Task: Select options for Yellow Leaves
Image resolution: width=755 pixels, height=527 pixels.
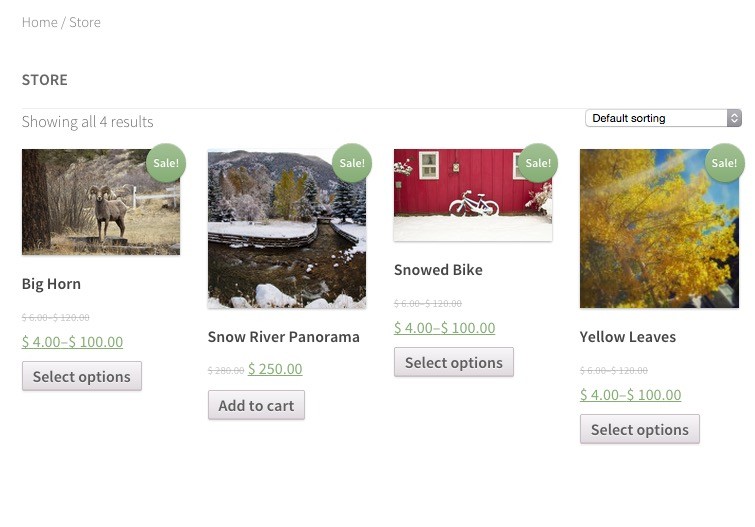Action: 640,429
